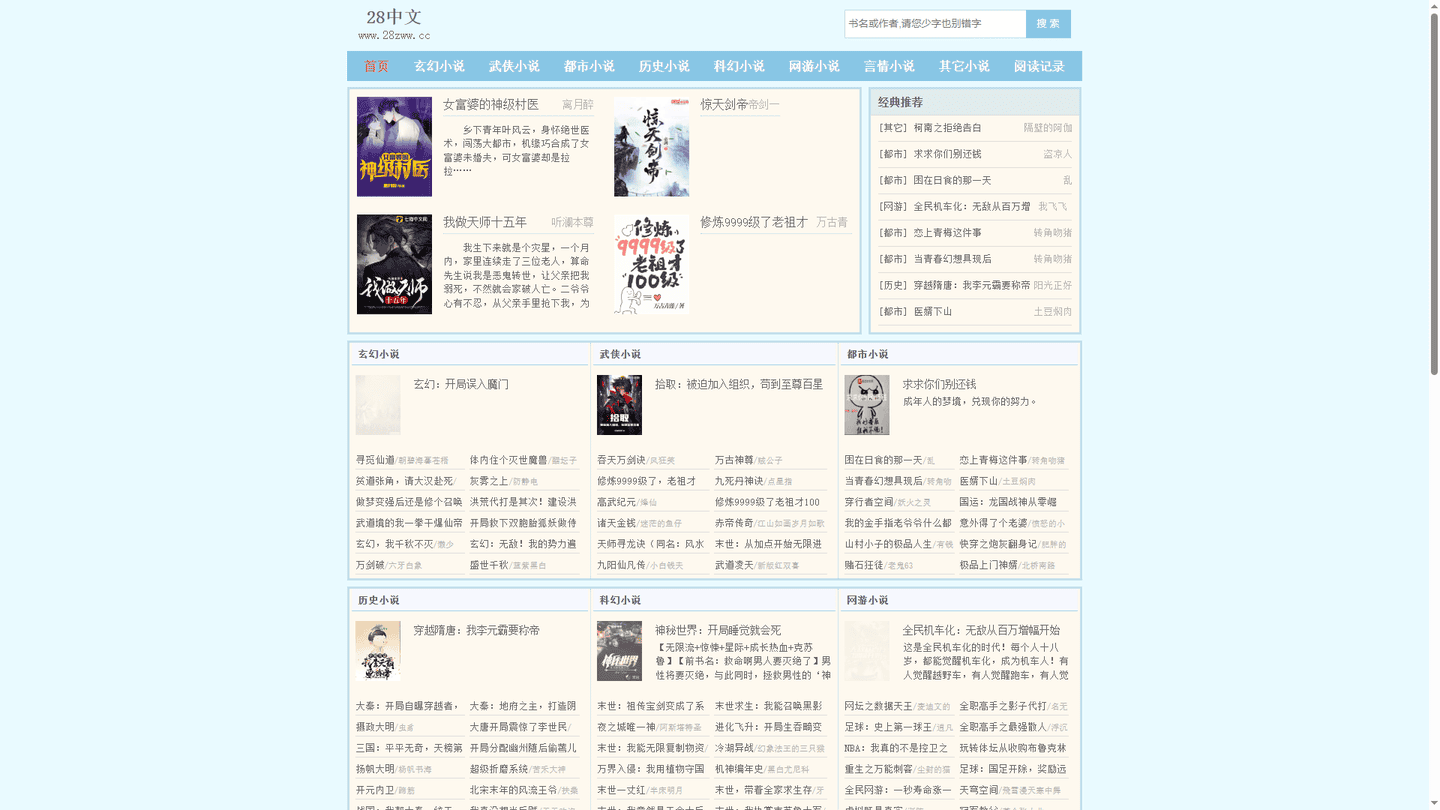Image resolution: width=1440 pixels, height=810 pixels.
Task: Open the 历史小说 navigation tab
Action: point(664,66)
